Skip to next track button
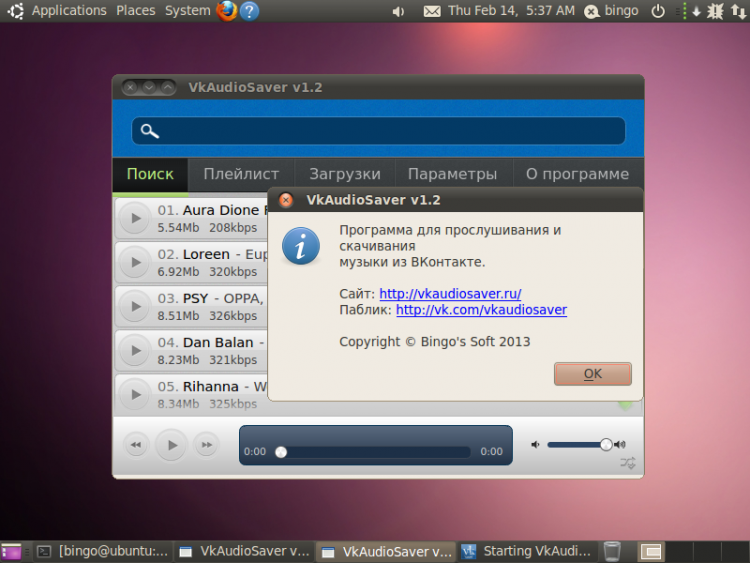Image resolution: width=750 pixels, height=563 pixels. point(206,445)
